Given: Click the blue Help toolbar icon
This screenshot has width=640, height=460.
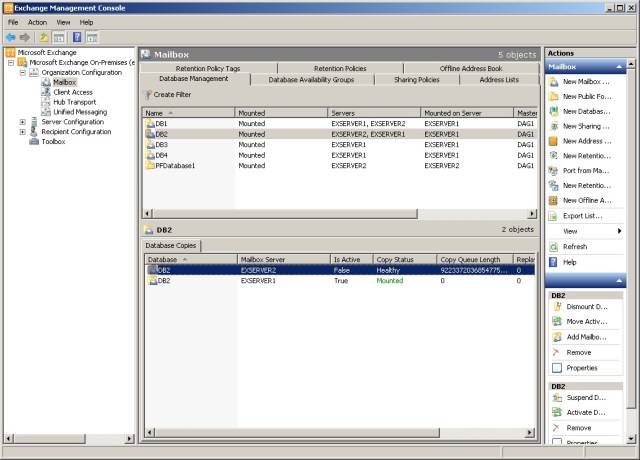Looking at the screenshot, I should [76, 37].
